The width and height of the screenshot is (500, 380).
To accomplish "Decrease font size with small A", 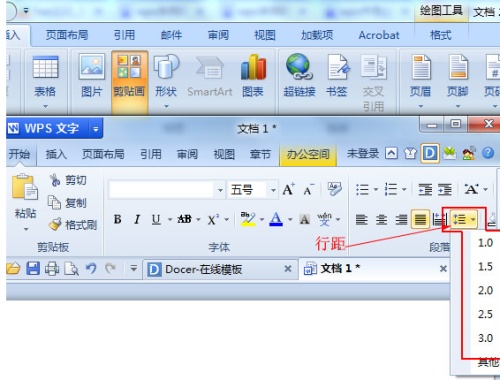I will (309, 190).
